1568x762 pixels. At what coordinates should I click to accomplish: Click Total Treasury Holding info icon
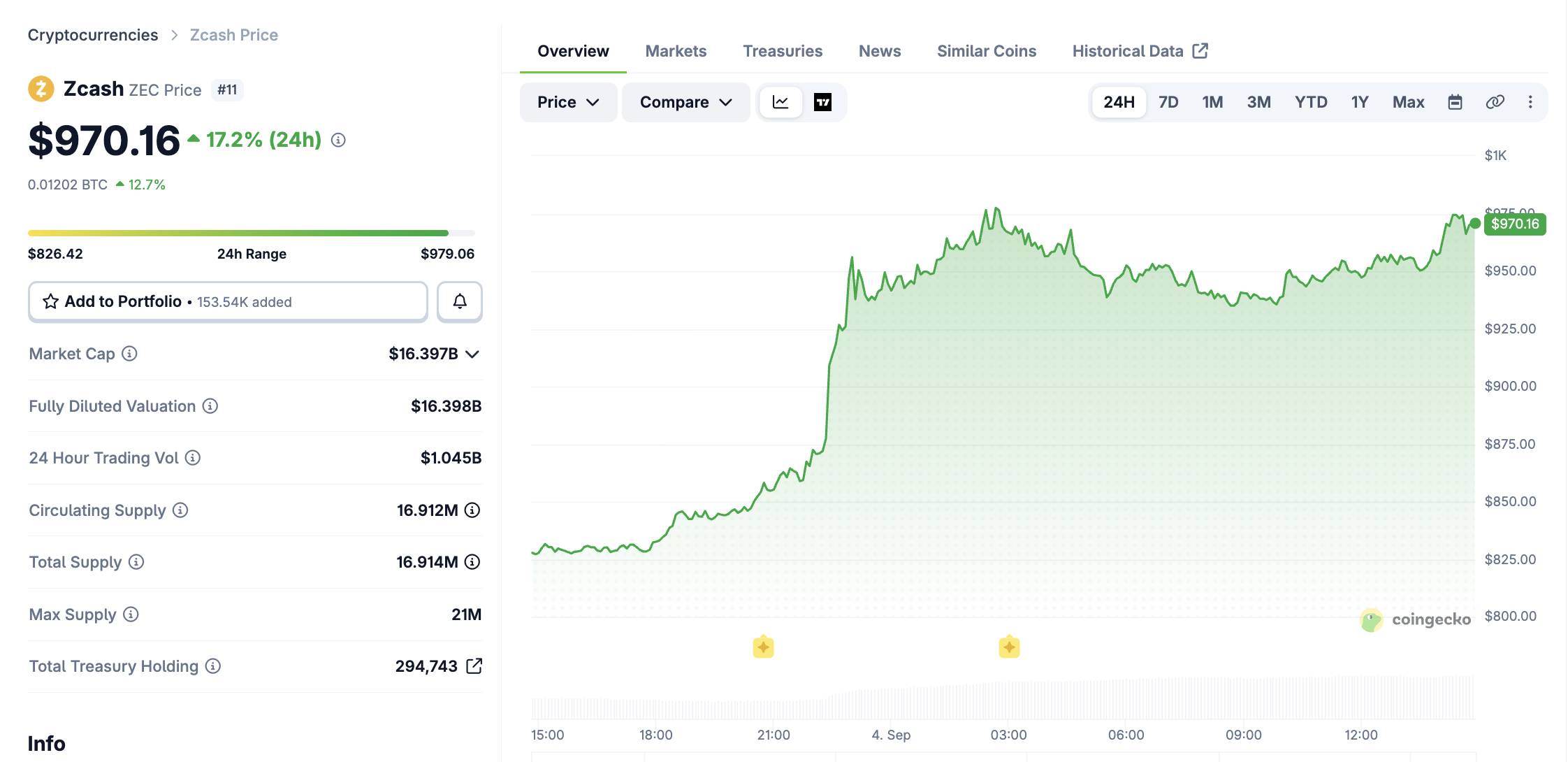[213, 666]
